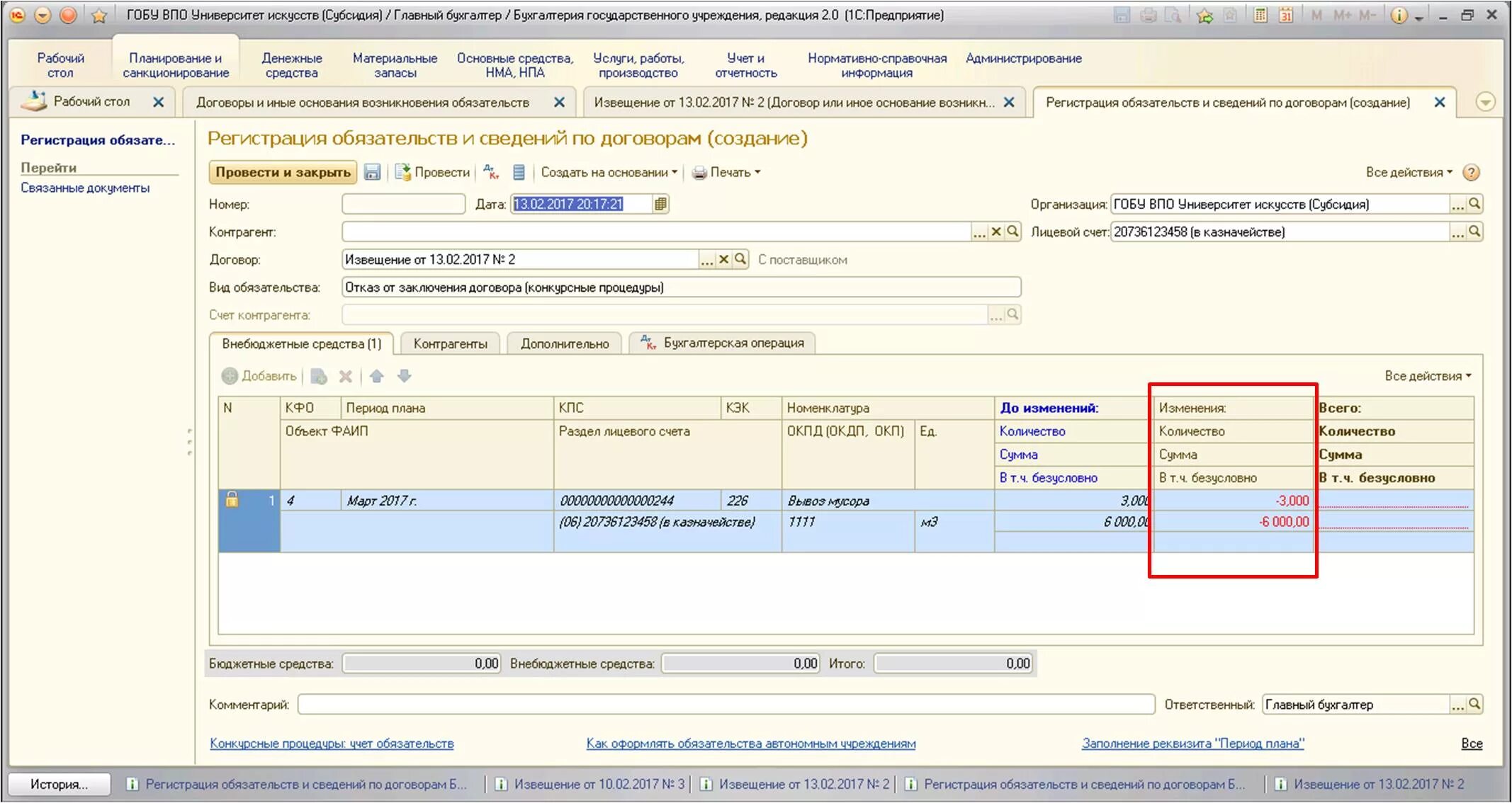This screenshot has height=803, width=1512.
Task: Open Контрагент lookup magnifier icon
Action: click(1013, 232)
